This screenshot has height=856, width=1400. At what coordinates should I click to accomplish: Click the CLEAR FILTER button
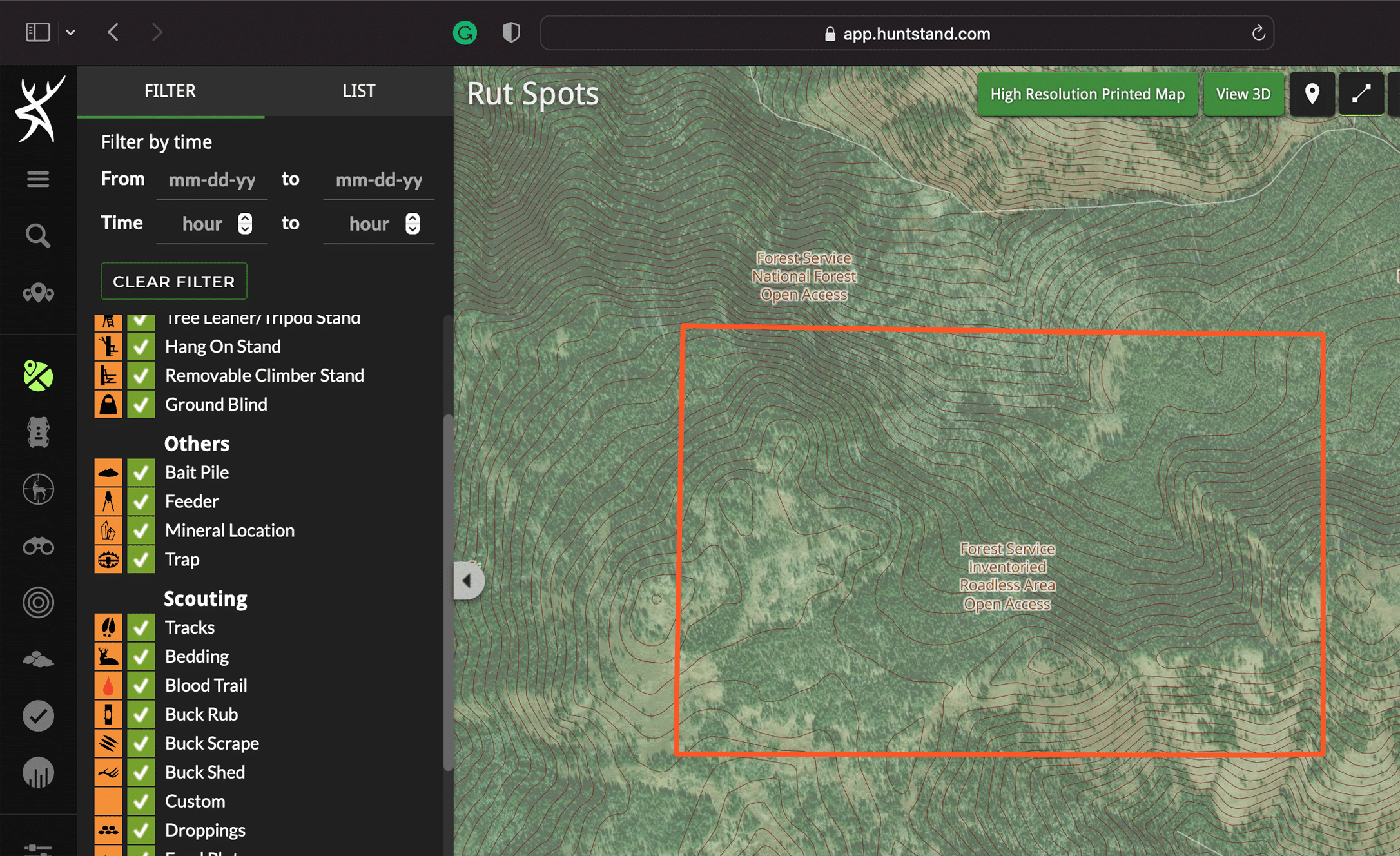pos(173,281)
